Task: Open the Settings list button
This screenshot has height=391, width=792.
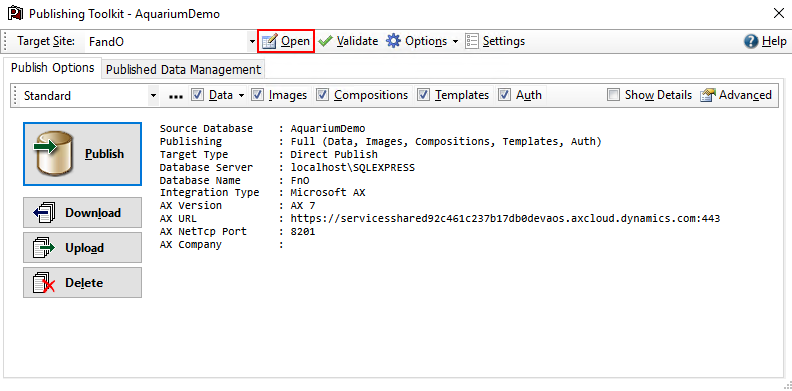Action: [x=495, y=41]
